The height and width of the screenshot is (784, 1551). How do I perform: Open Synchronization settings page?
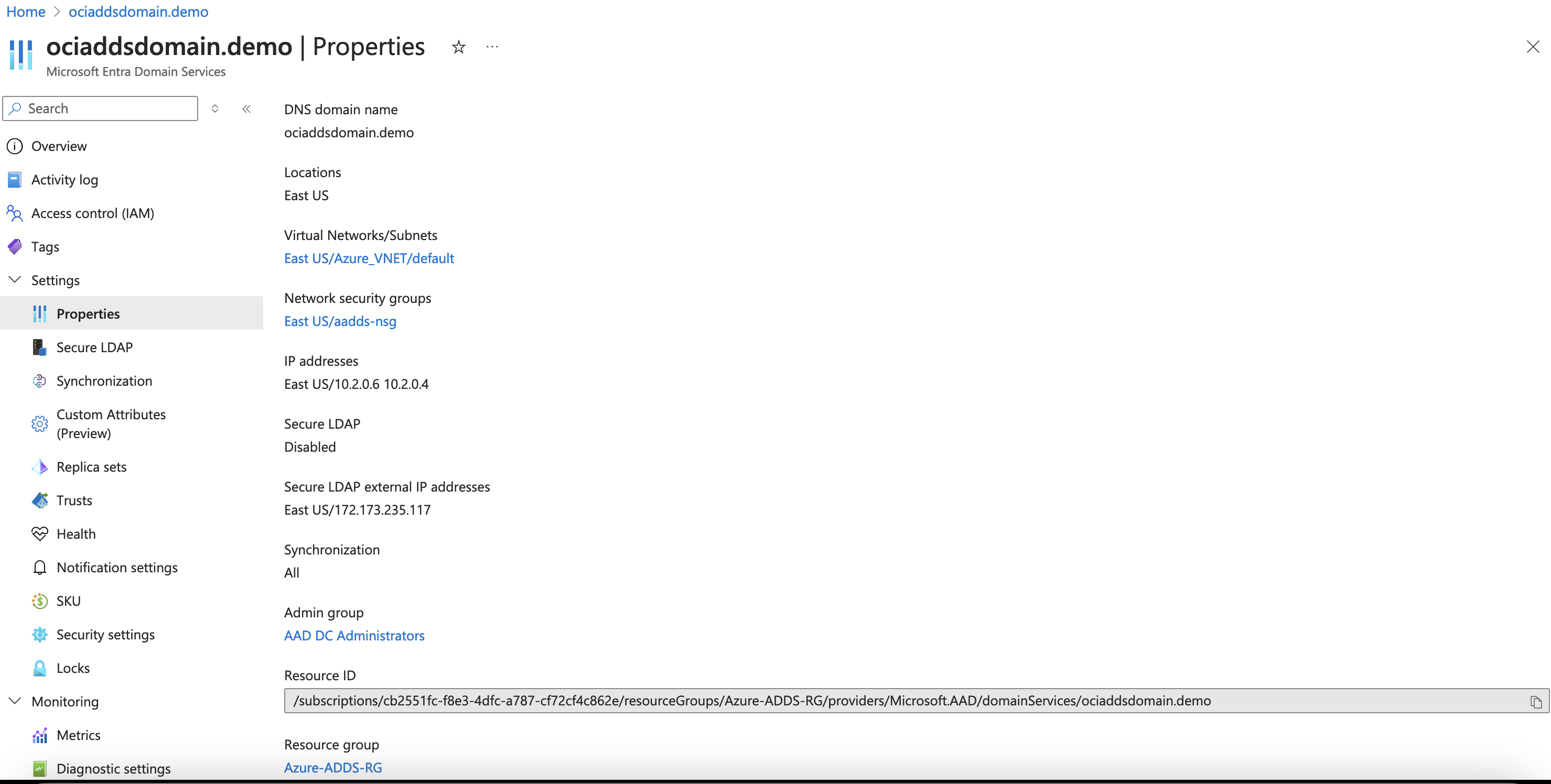[x=103, y=380]
